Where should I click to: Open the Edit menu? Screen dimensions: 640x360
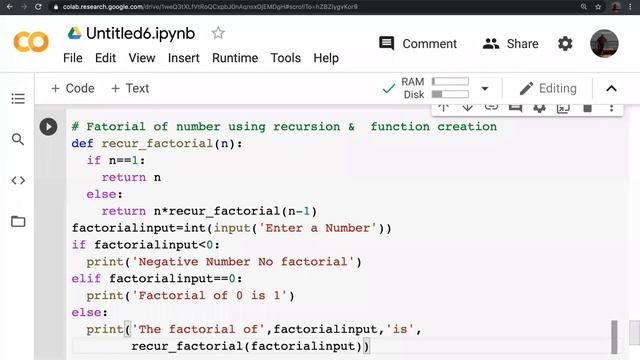click(105, 58)
